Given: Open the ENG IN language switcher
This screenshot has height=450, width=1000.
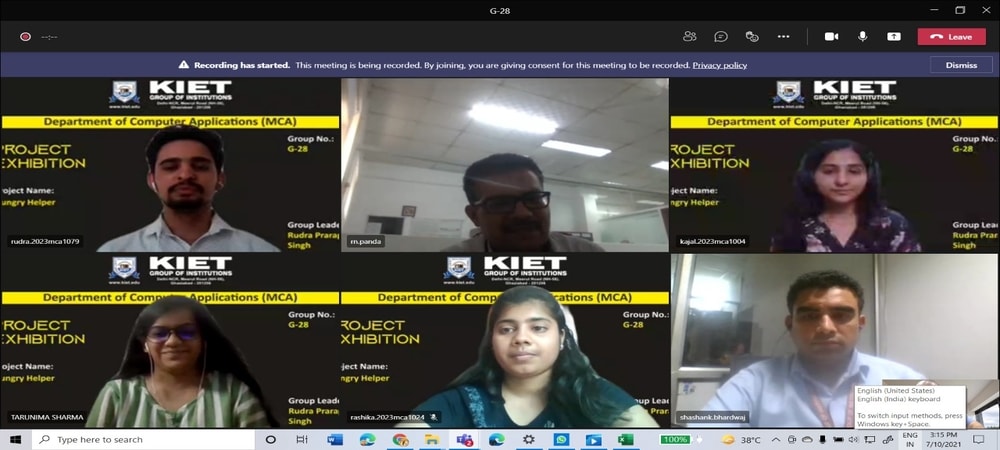Looking at the screenshot, I should click(x=910, y=440).
